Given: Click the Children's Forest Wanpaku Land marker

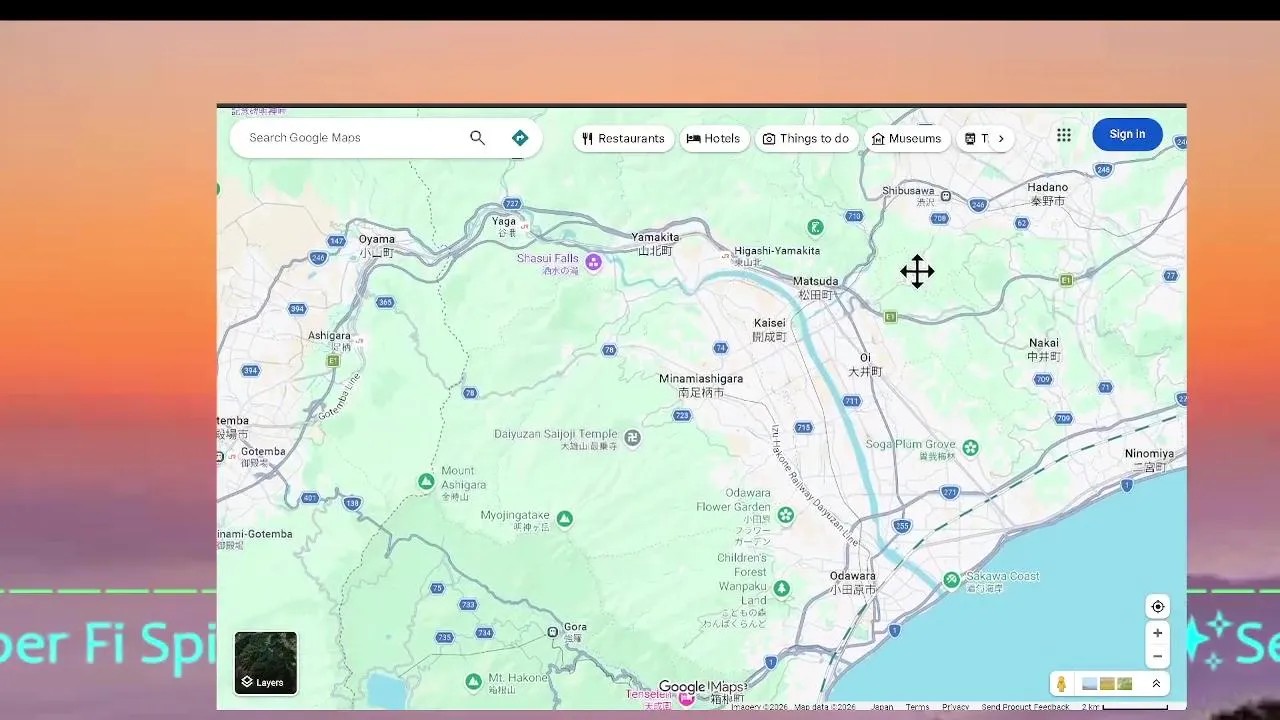Looking at the screenshot, I should coord(782,589).
